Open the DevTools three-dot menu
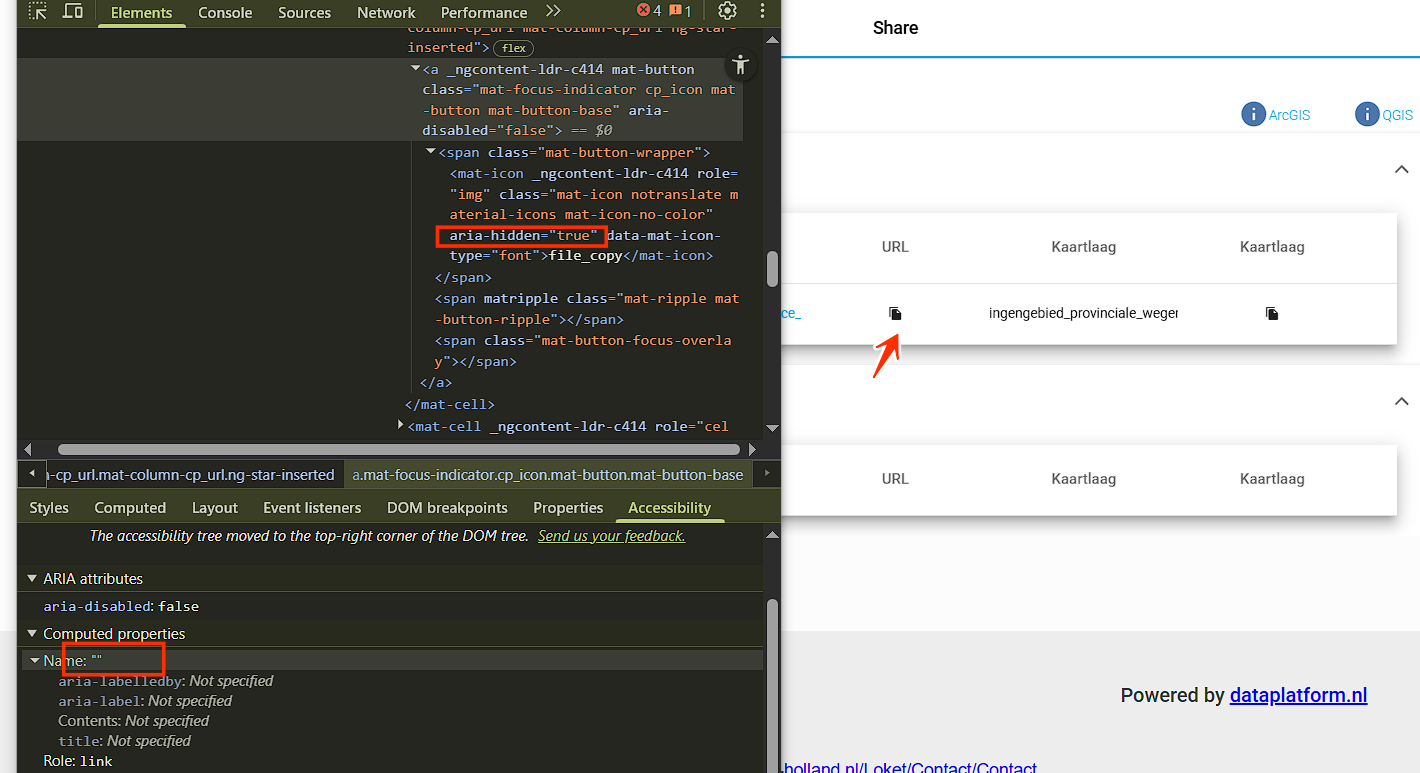The width and height of the screenshot is (1420, 773). click(763, 12)
